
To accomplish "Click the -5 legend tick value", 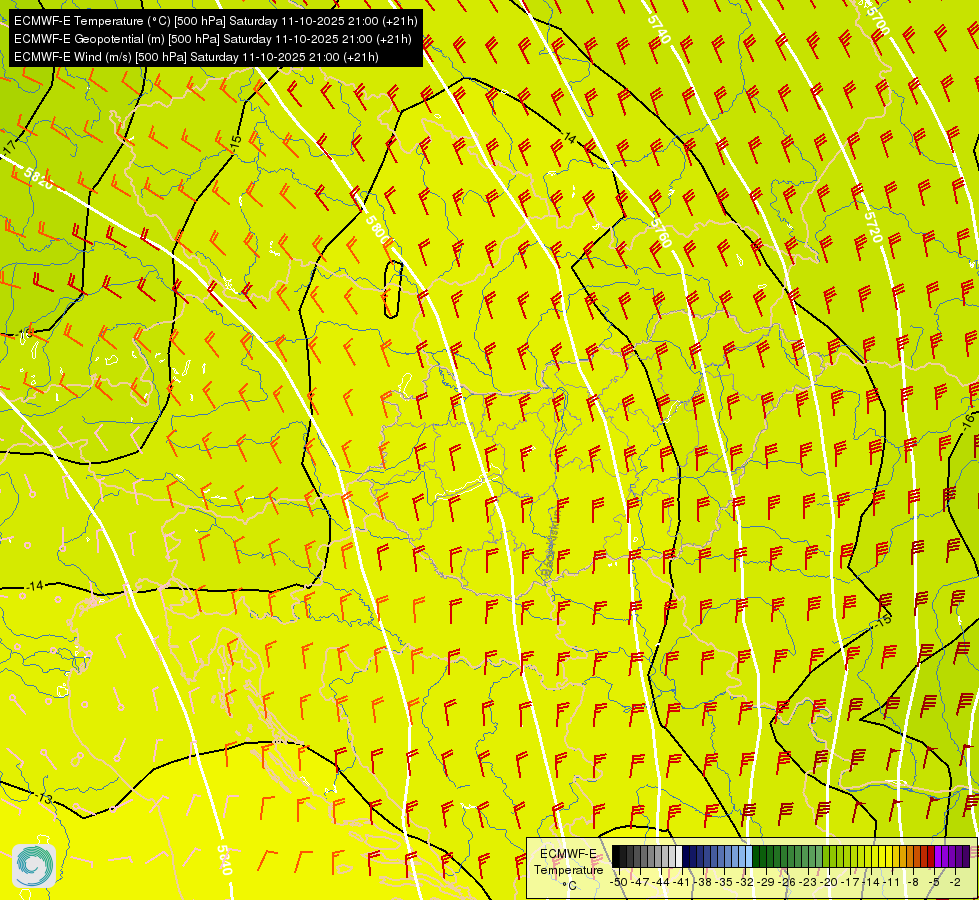I will tap(934, 883).
